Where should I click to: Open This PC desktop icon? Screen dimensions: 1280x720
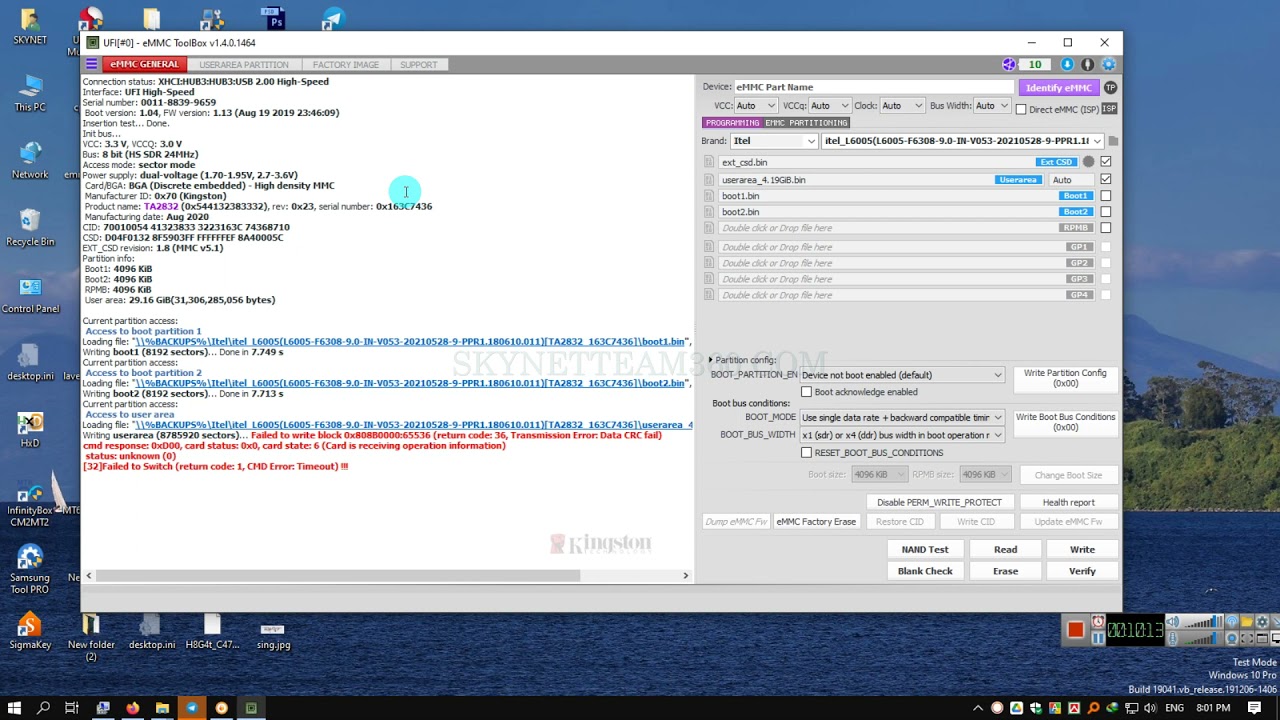click(30, 94)
